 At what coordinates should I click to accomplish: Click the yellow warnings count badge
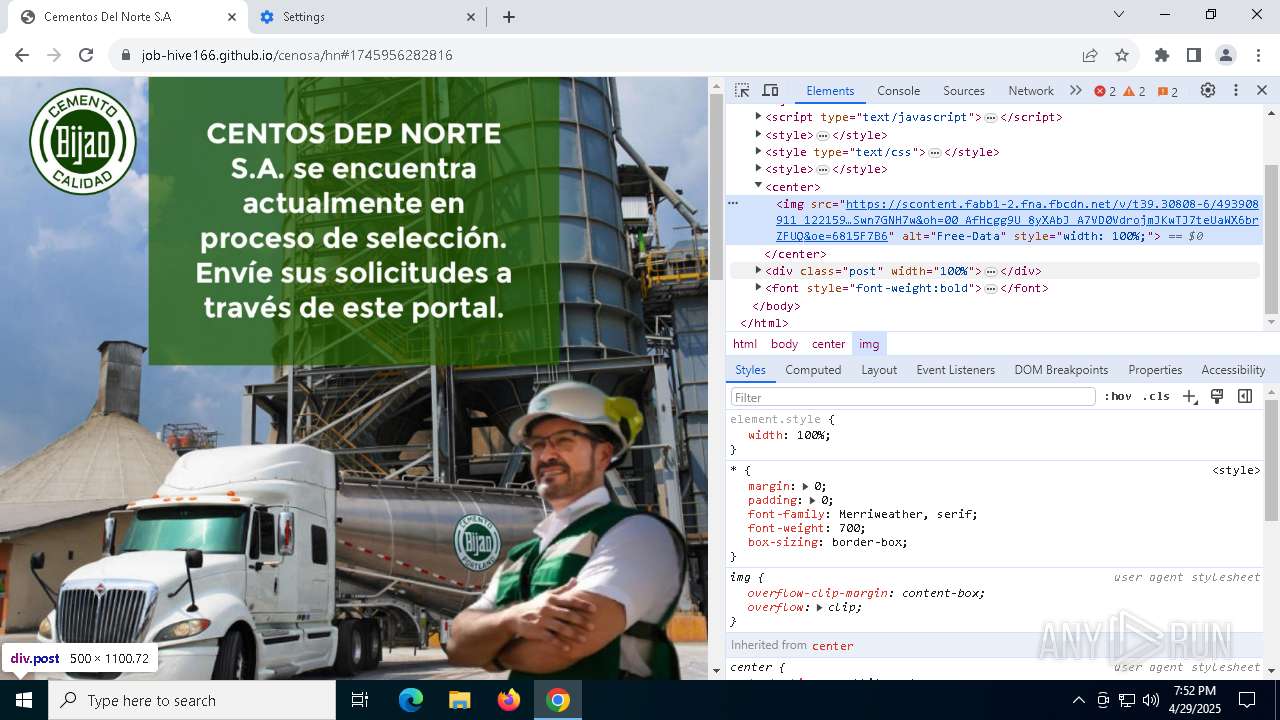[x=1135, y=91]
